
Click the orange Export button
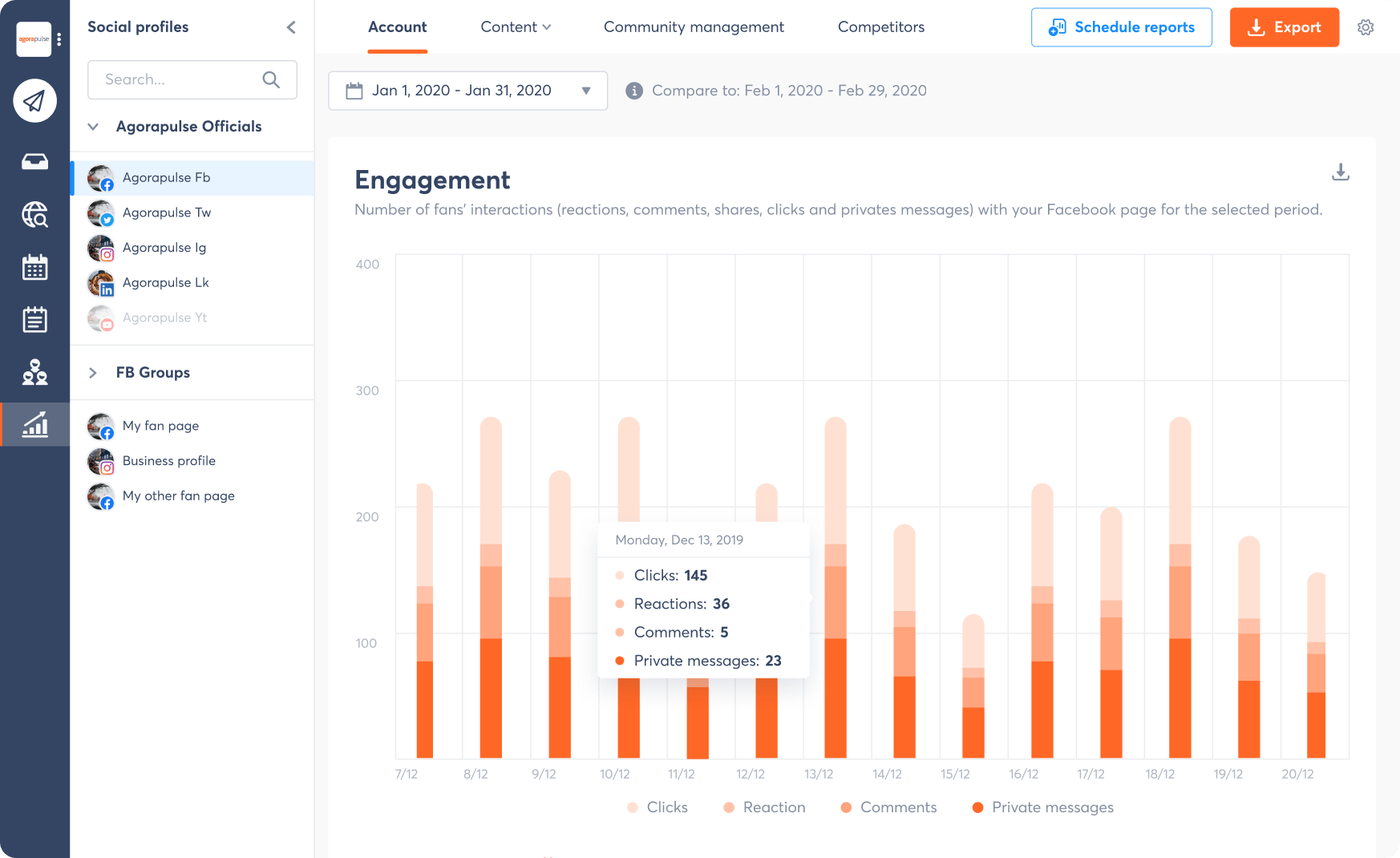pos(1284,27)
